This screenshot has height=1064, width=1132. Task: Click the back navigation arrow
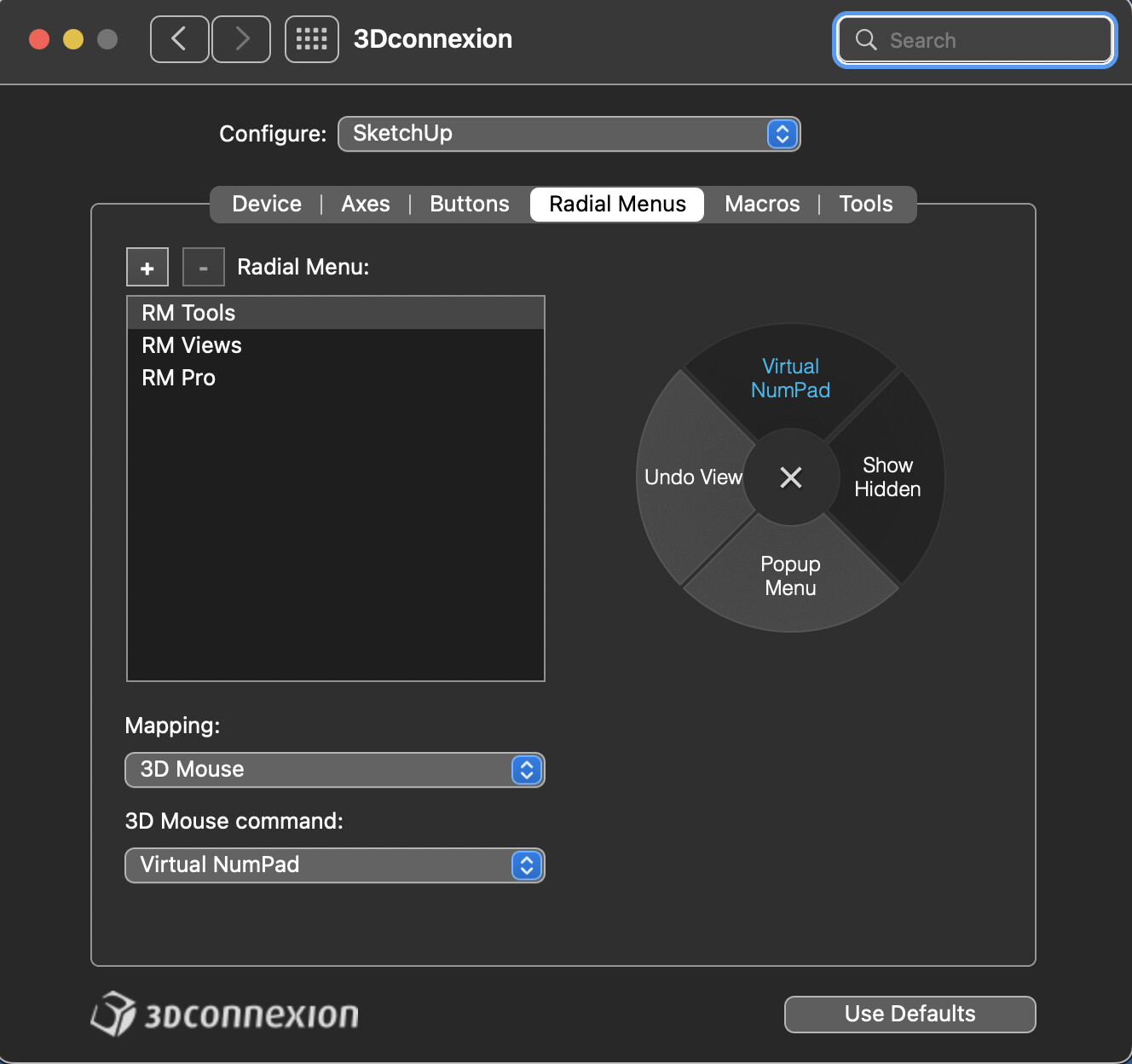click(x=179, y=39)
